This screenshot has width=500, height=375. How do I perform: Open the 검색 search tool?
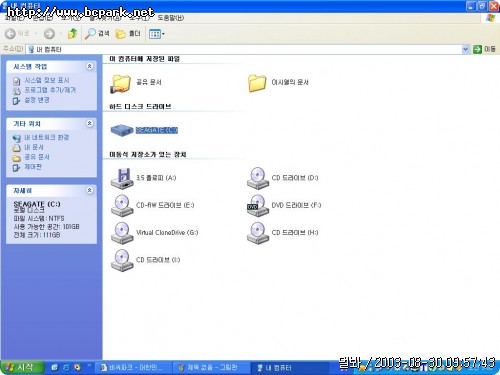pyautogui.click(x=97, y=33)
